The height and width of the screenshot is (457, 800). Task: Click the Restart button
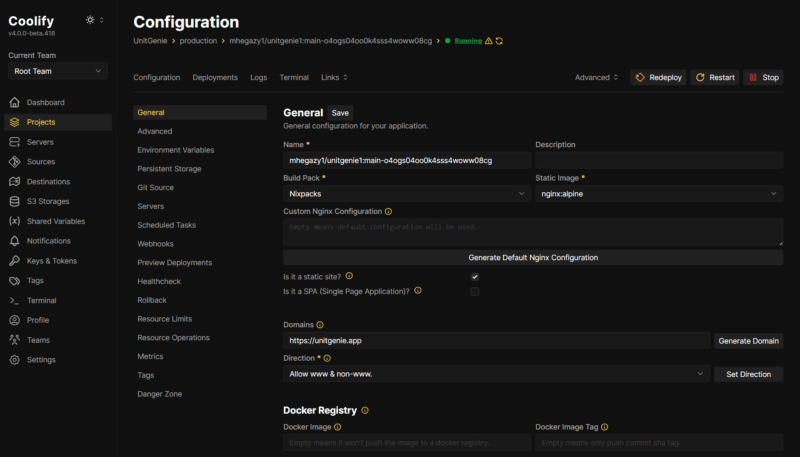click(x=715, y=78)
